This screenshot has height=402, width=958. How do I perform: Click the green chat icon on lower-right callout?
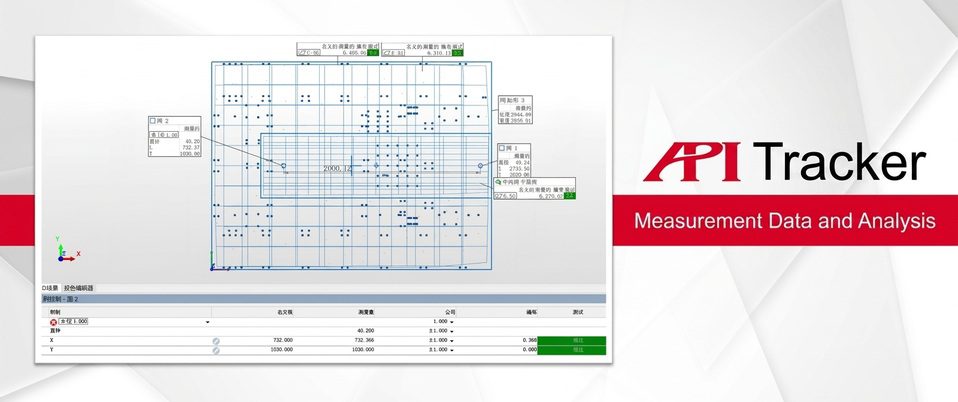(499, 182)
